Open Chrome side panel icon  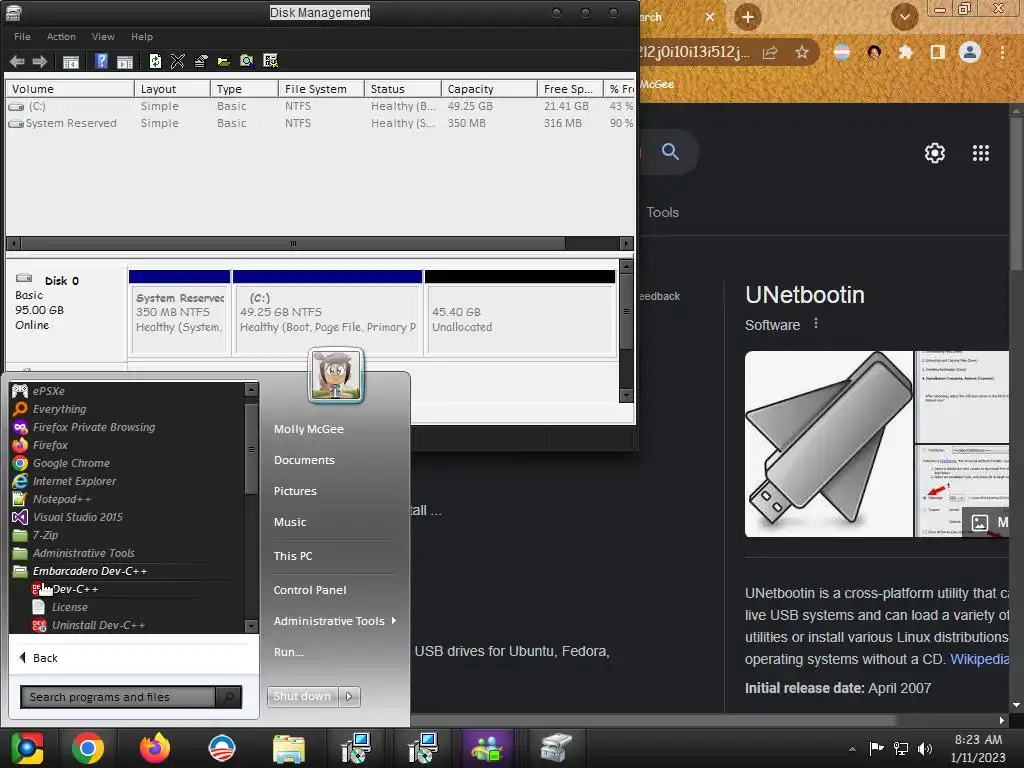point(938,52)
